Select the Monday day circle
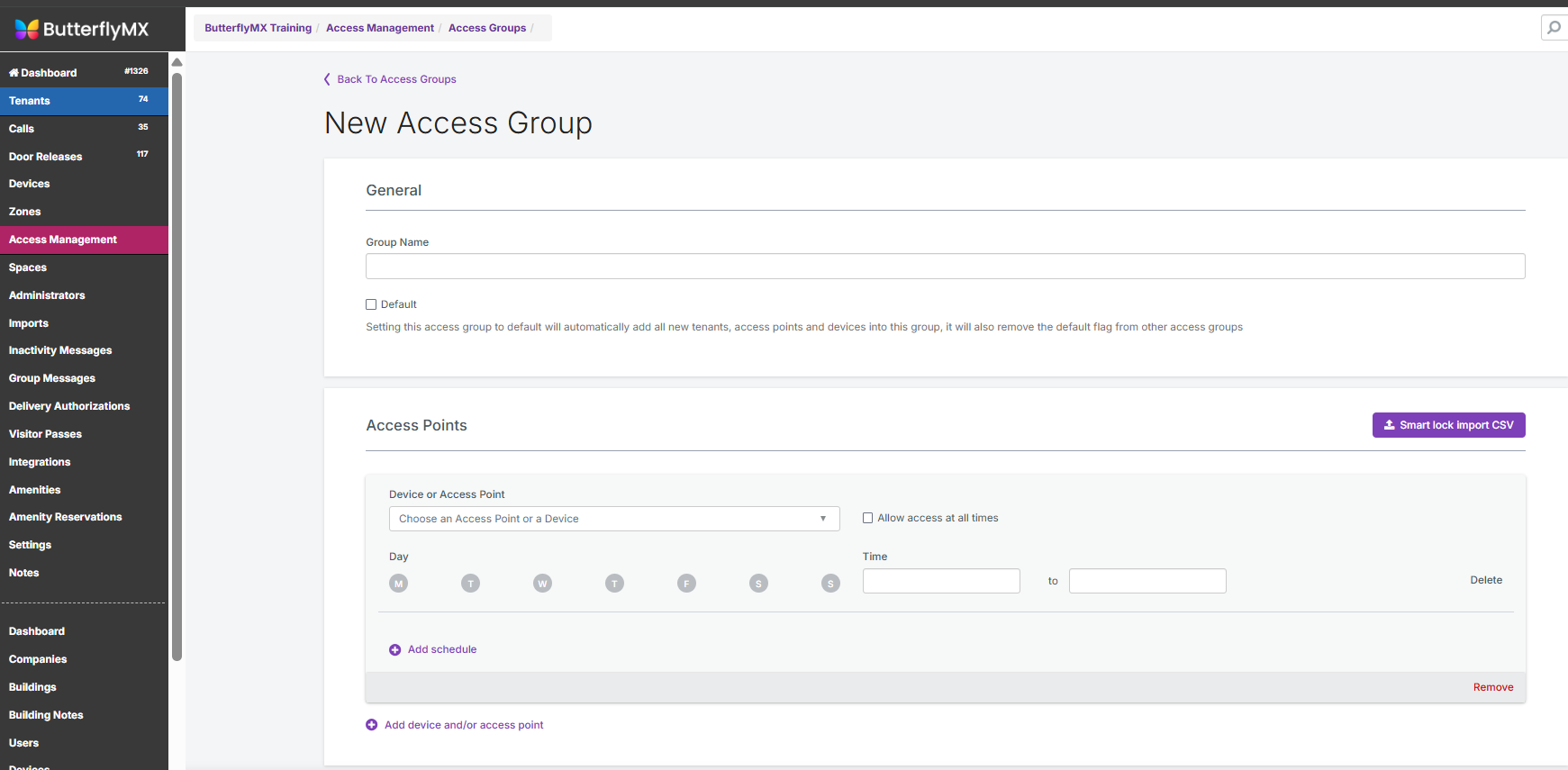1568x770 pixels. [398, 584]
